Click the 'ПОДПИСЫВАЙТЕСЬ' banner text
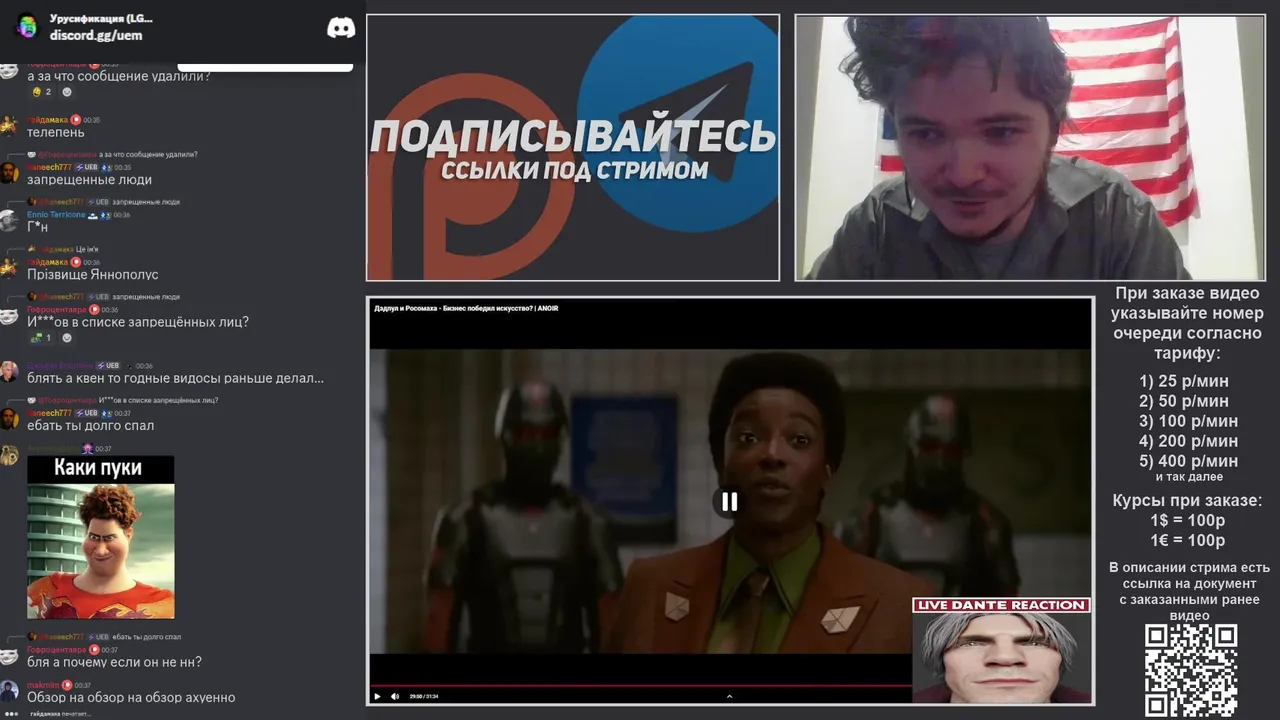The height and width of the screenshot is (720, 1280). point(573,136)
